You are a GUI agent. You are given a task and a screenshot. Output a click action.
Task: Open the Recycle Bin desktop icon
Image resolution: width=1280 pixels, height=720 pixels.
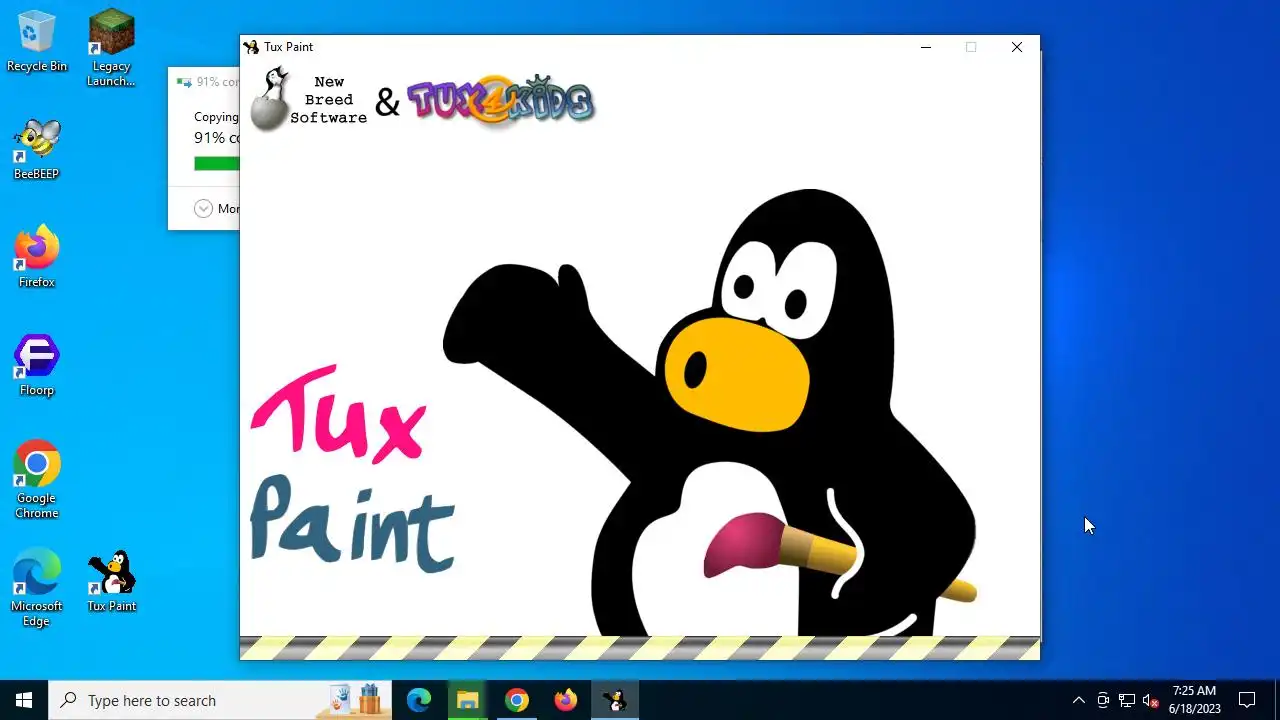(x=37, y=42)
